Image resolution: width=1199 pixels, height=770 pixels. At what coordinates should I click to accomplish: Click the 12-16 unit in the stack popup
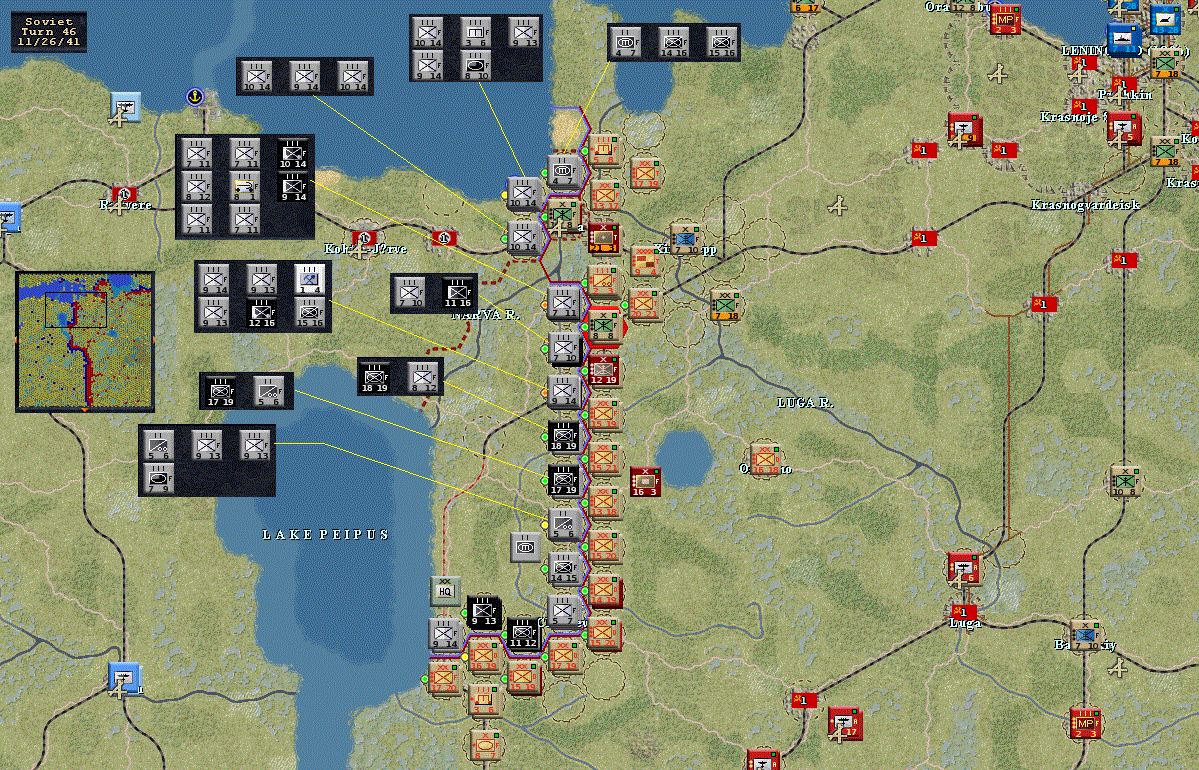tap(262, 313)
